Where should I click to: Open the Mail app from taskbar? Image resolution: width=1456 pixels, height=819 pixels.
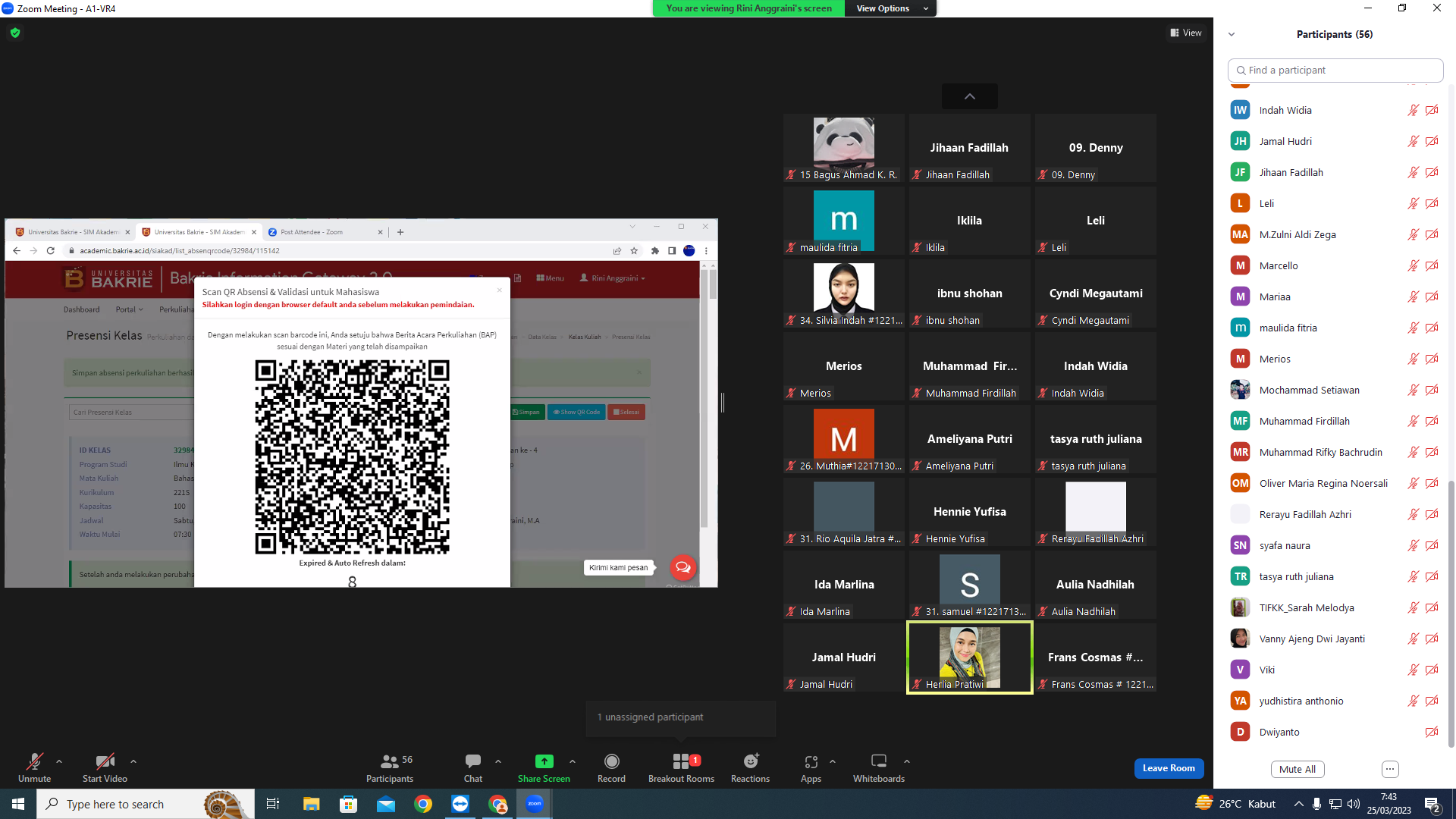pyautogui.click(x=386, y=804)
